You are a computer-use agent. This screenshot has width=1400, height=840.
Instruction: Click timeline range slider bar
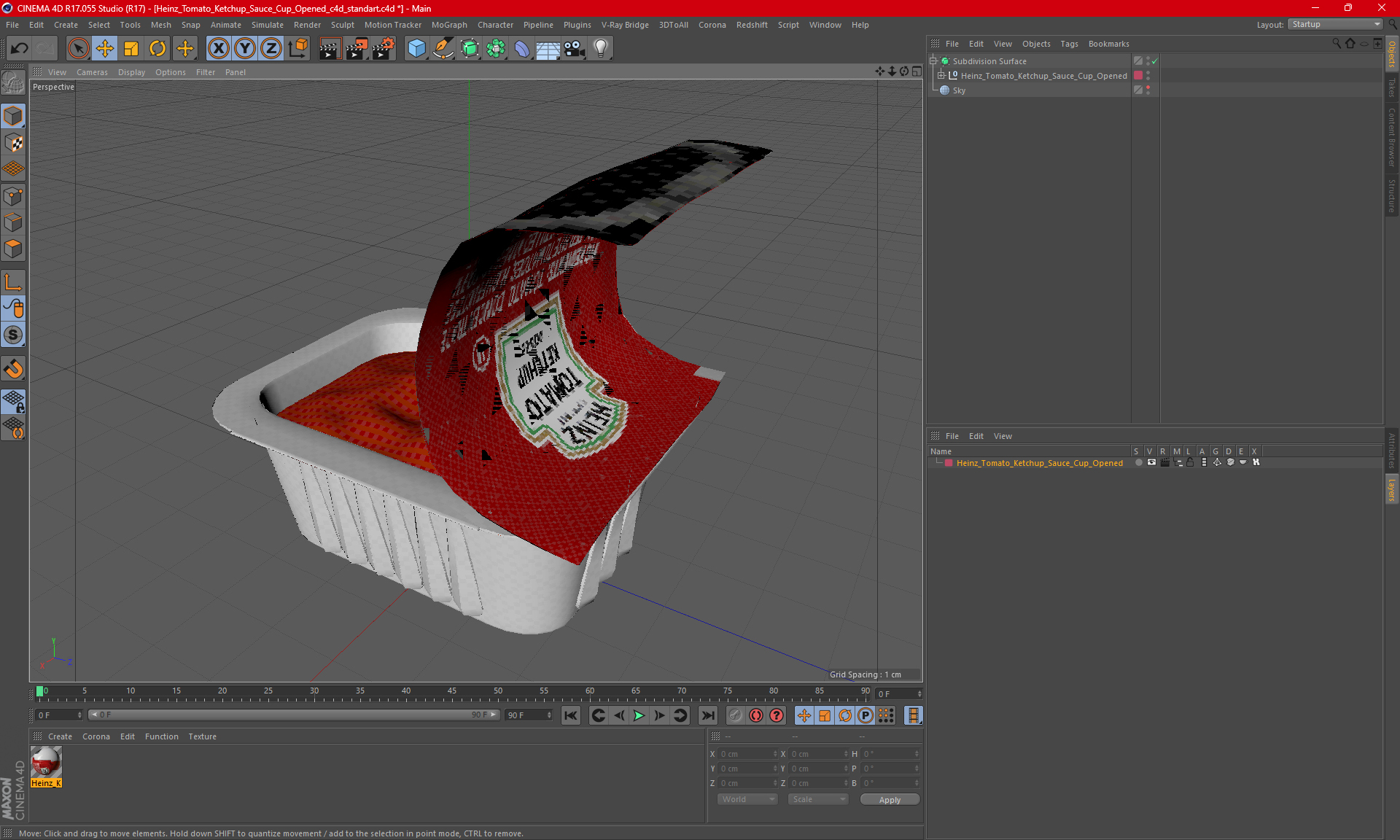295,715
